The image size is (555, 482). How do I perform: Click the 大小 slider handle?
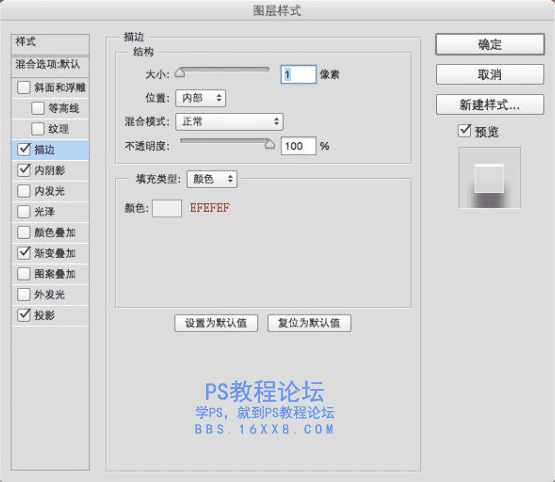pos(180,72)
